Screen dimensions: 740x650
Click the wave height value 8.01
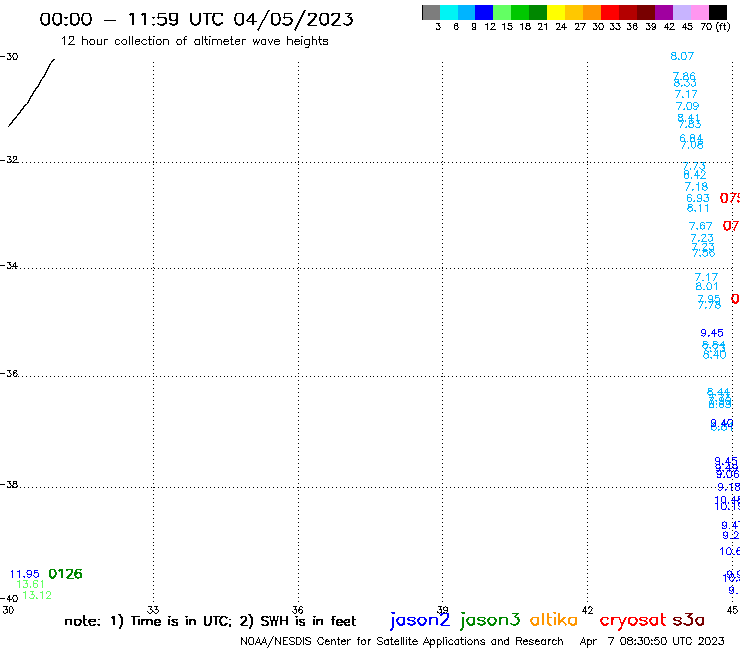click(x=706, y=286)
